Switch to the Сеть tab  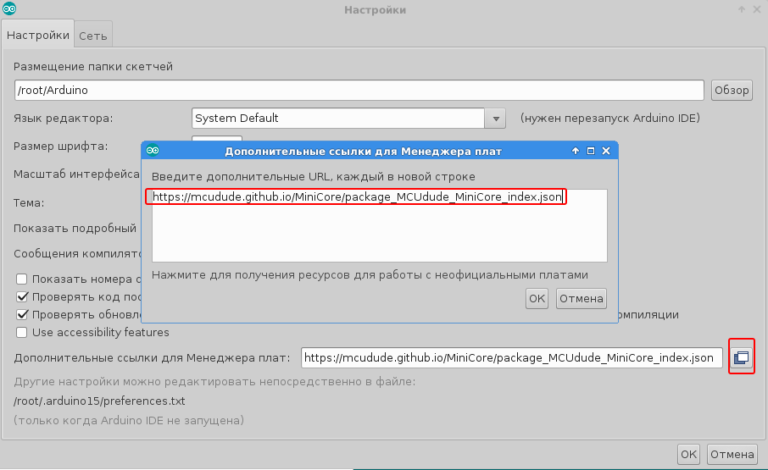[93, 35]
